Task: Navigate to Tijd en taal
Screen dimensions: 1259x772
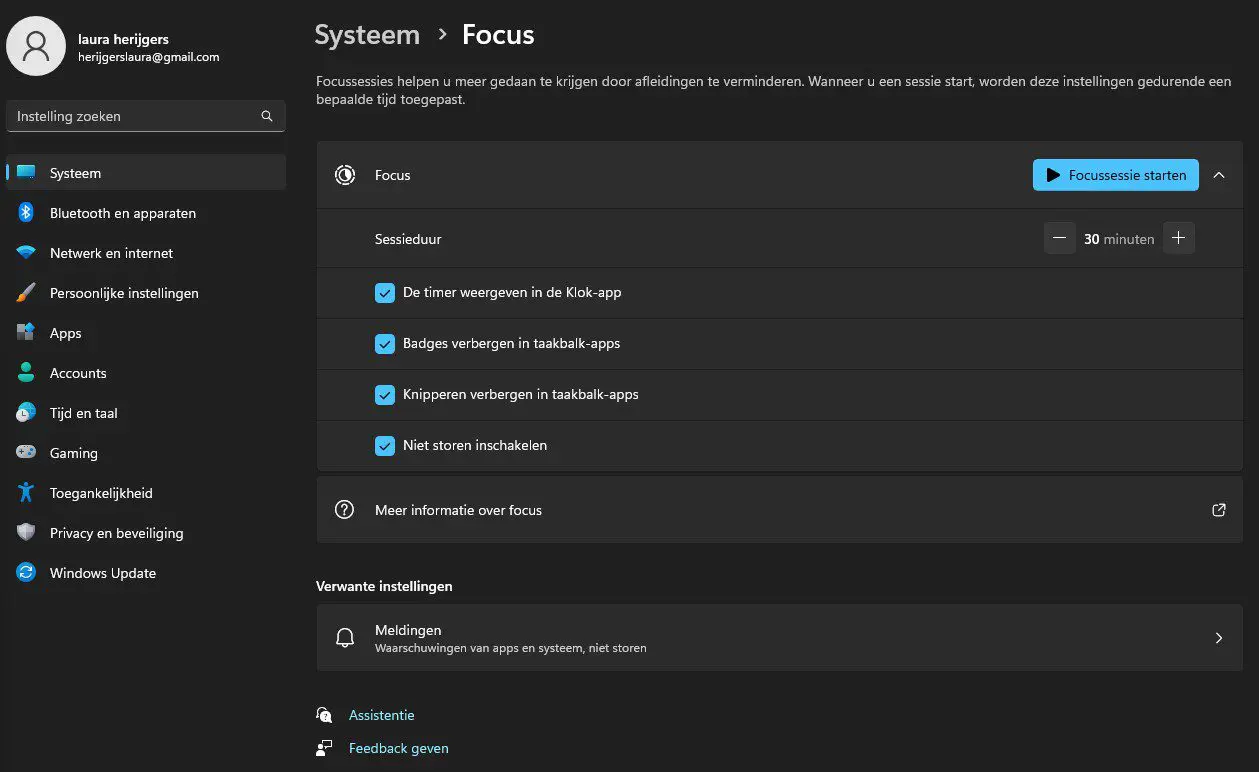Action: click(x=146, y=413)
